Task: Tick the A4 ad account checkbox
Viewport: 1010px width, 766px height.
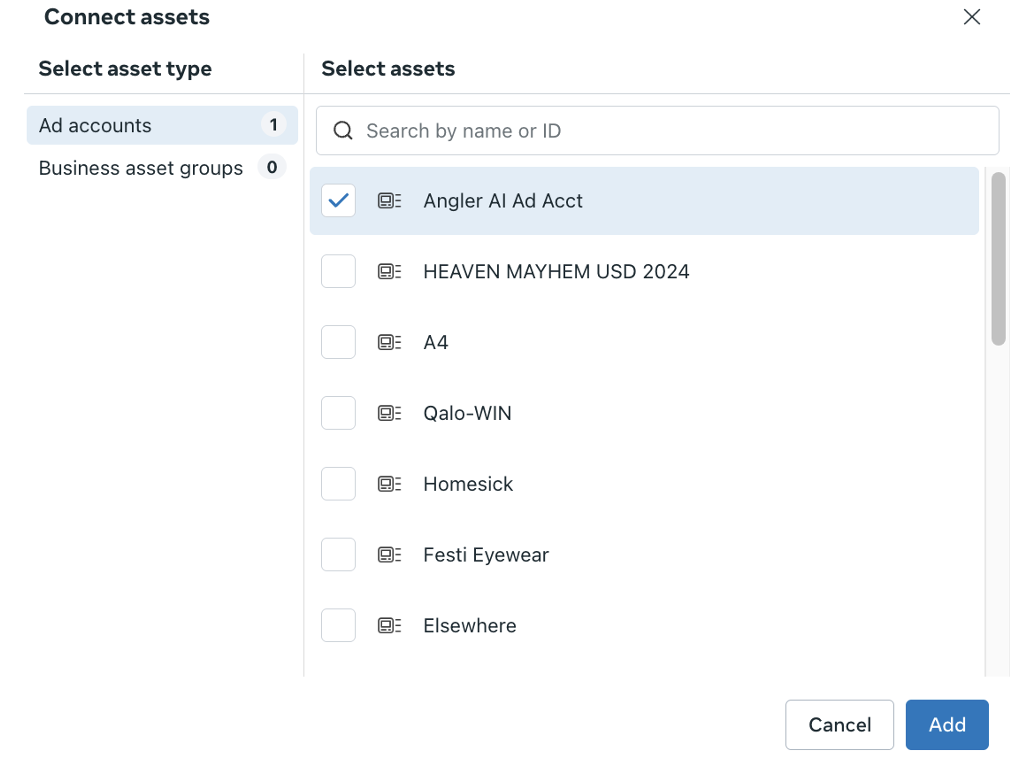Action: click(x=338, y=342)
